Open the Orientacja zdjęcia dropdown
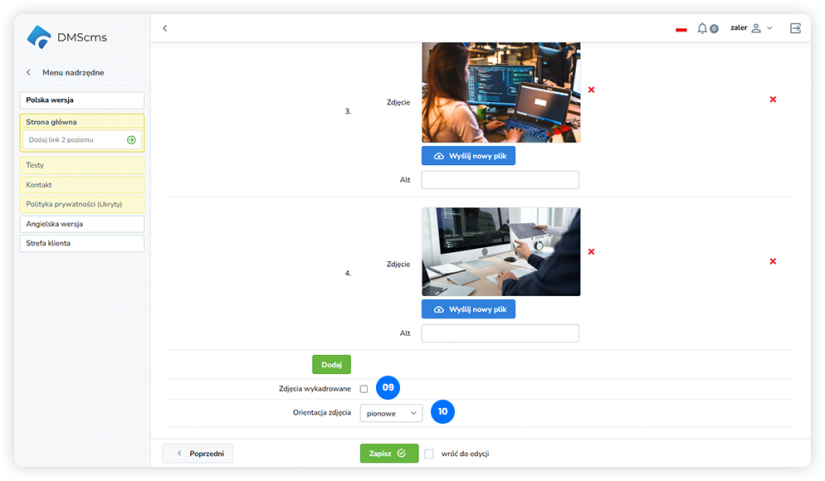The width and height of the screenshot is (825, 481). pyautogui.click(x=391, y=412)
